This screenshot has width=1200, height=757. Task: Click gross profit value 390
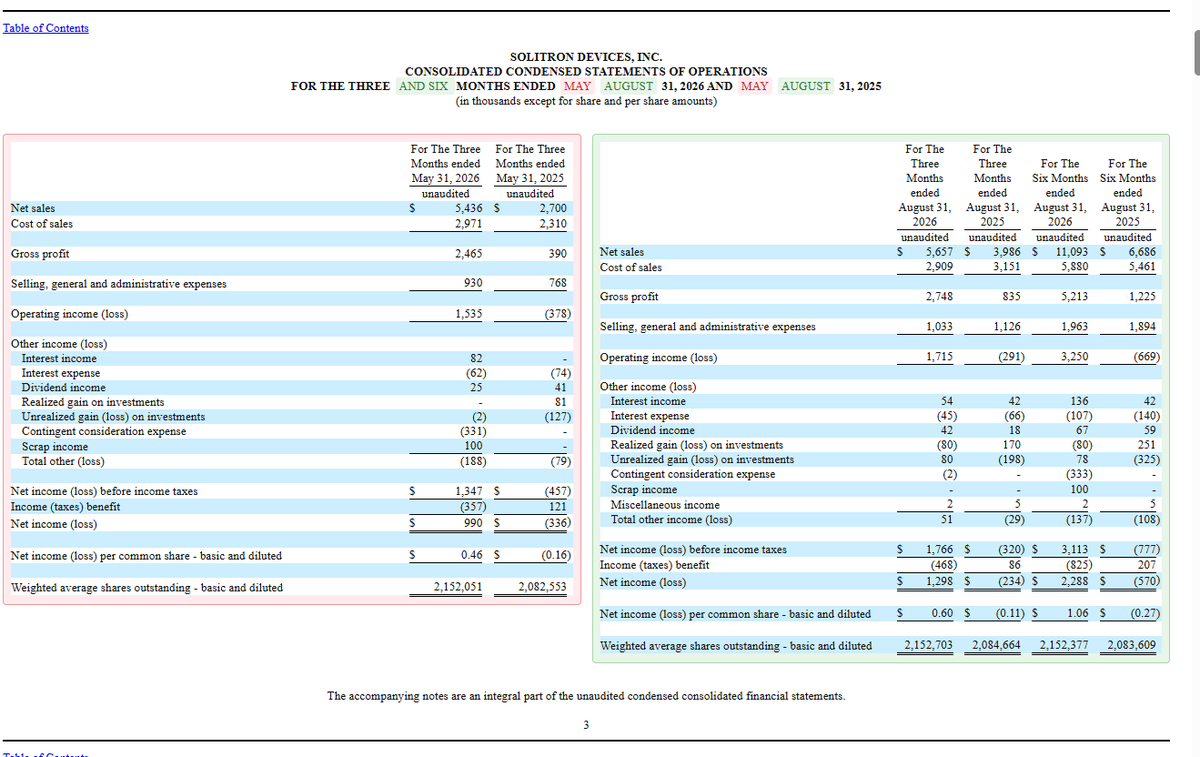click(558, 254)
